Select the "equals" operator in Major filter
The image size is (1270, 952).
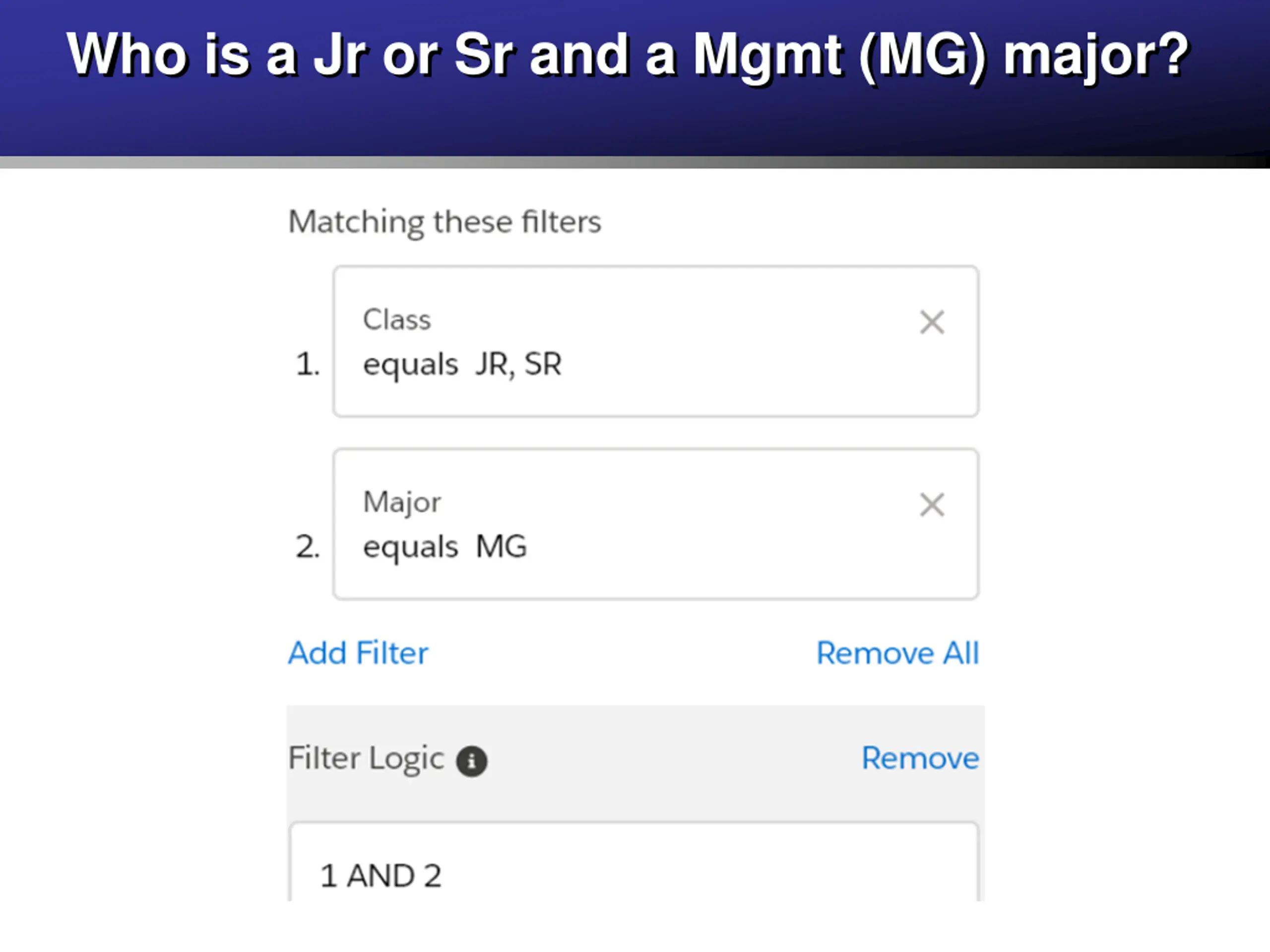tap(410, 547)
